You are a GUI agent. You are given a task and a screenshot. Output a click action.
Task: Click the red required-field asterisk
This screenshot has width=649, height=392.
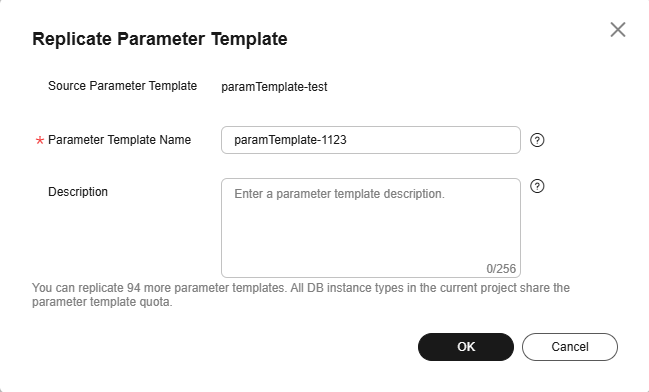(40, 140)
